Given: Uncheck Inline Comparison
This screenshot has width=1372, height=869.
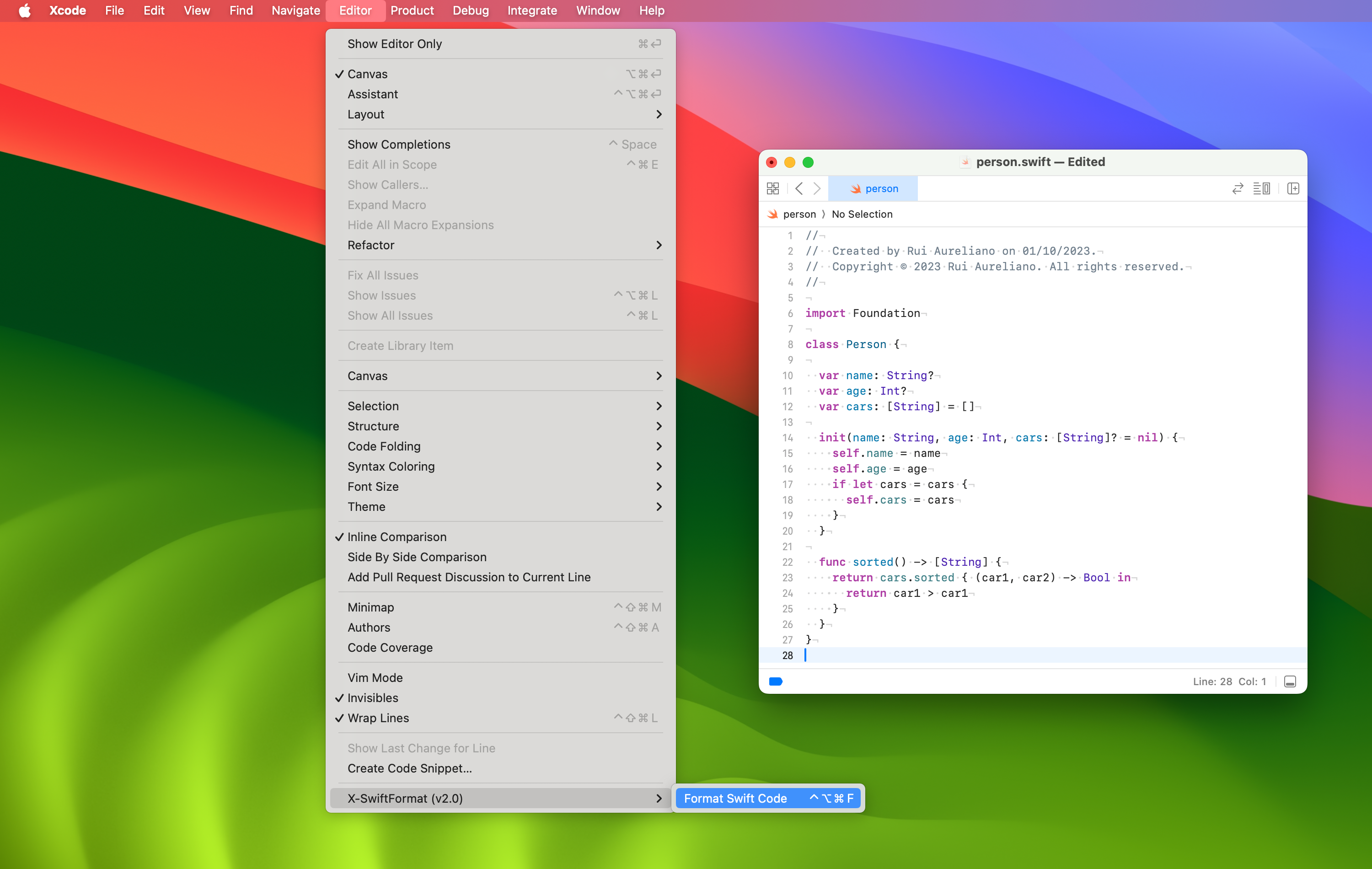Looking at the screenshot, I should [397, 537].
